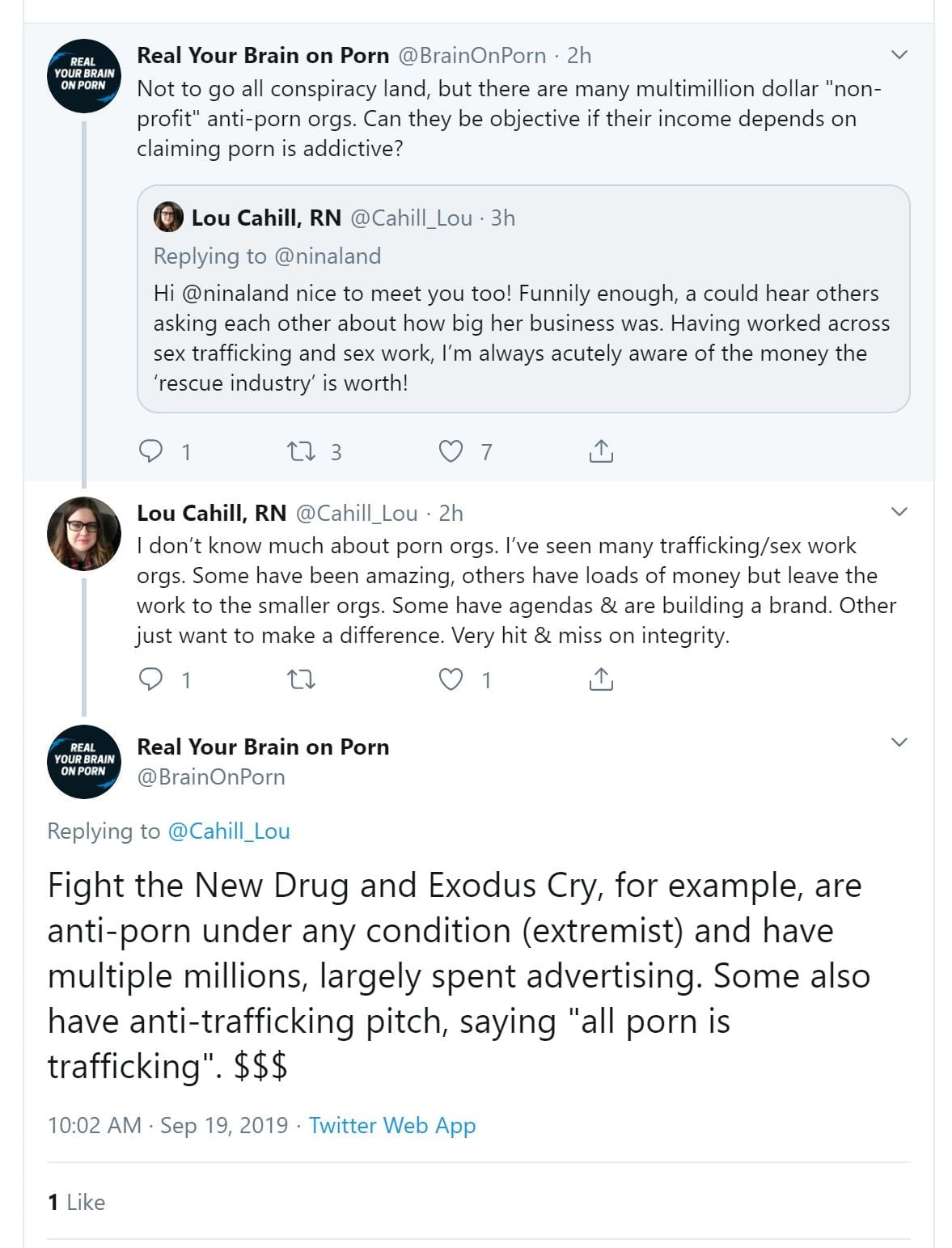
Task: Share the first Brain on Porn tweet
Action: coord(601,451)
